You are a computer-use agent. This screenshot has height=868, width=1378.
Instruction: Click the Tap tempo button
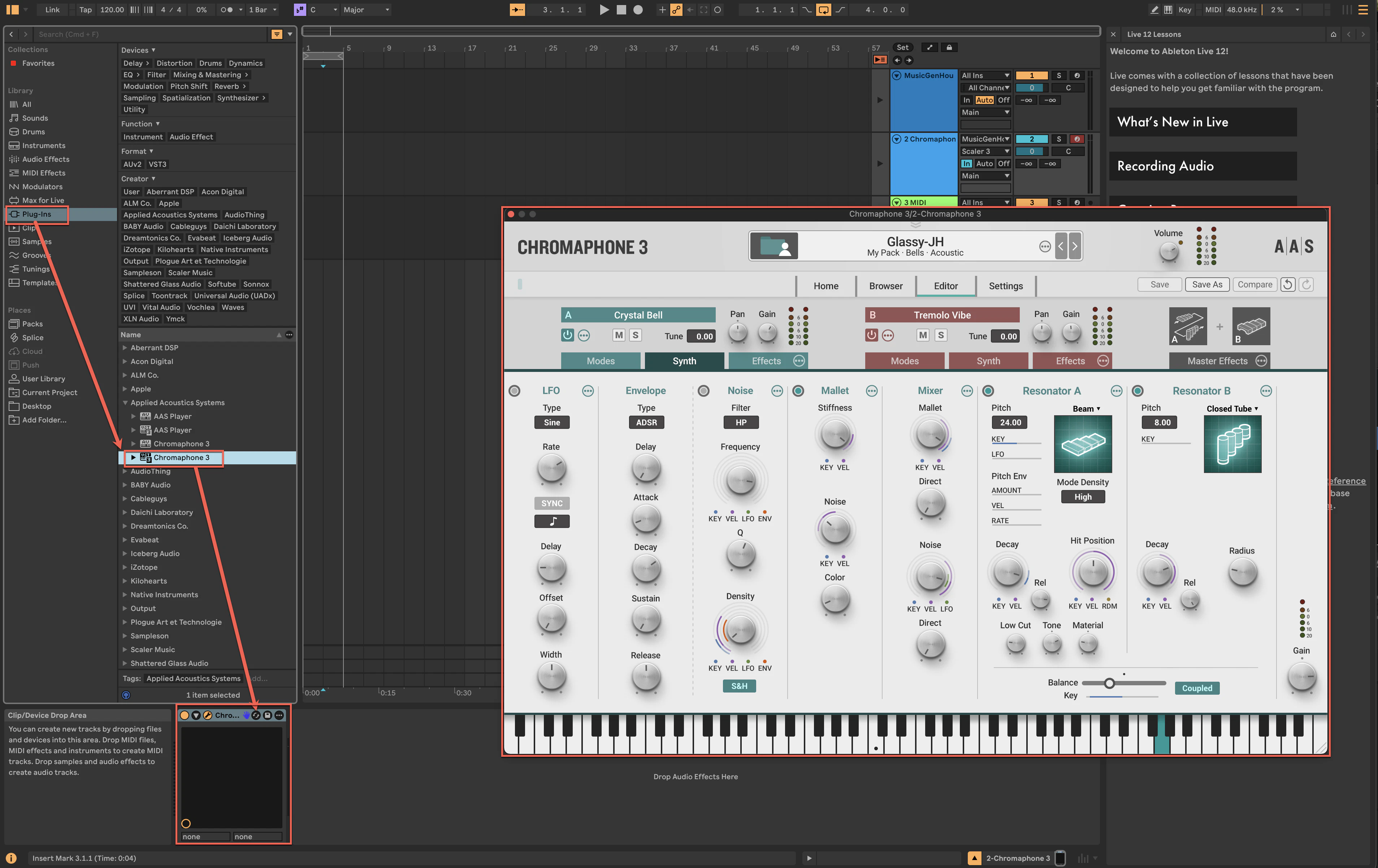[85, 10]
